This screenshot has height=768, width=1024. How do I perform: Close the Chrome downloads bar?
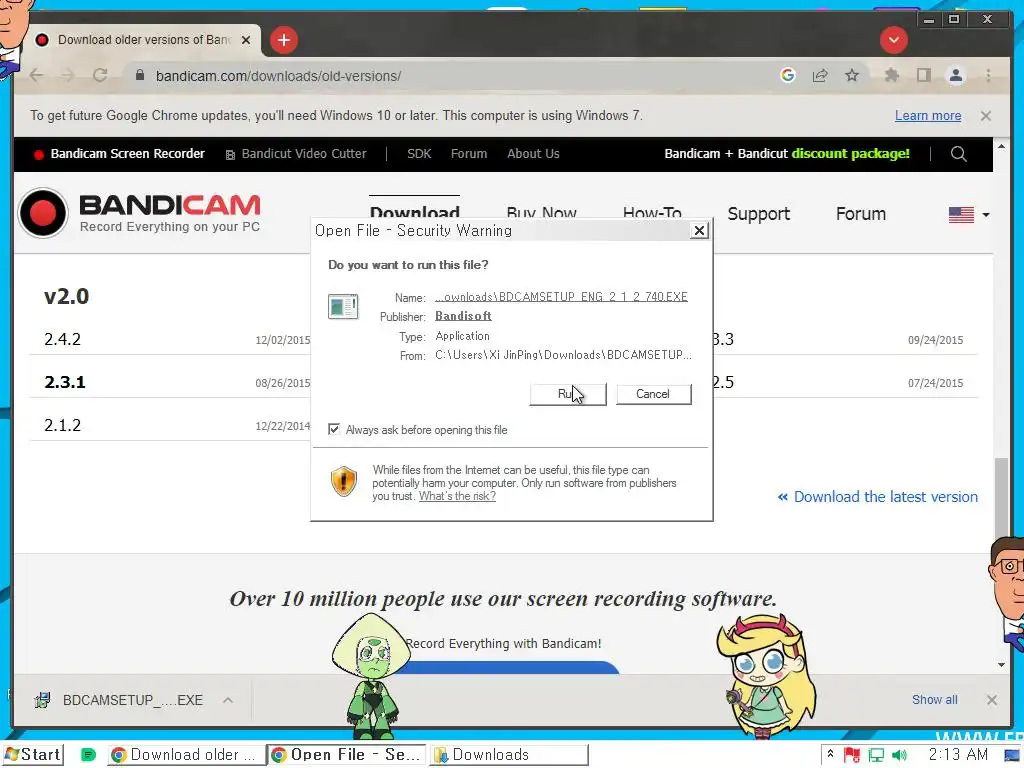click(991, 700)
